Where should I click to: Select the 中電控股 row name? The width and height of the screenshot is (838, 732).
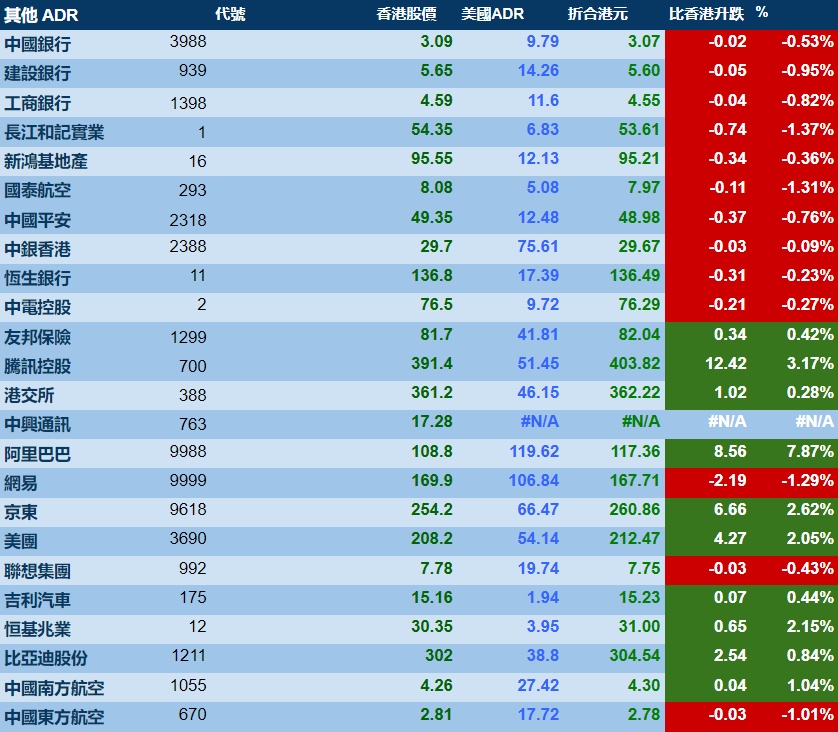[x=37, y=307]
